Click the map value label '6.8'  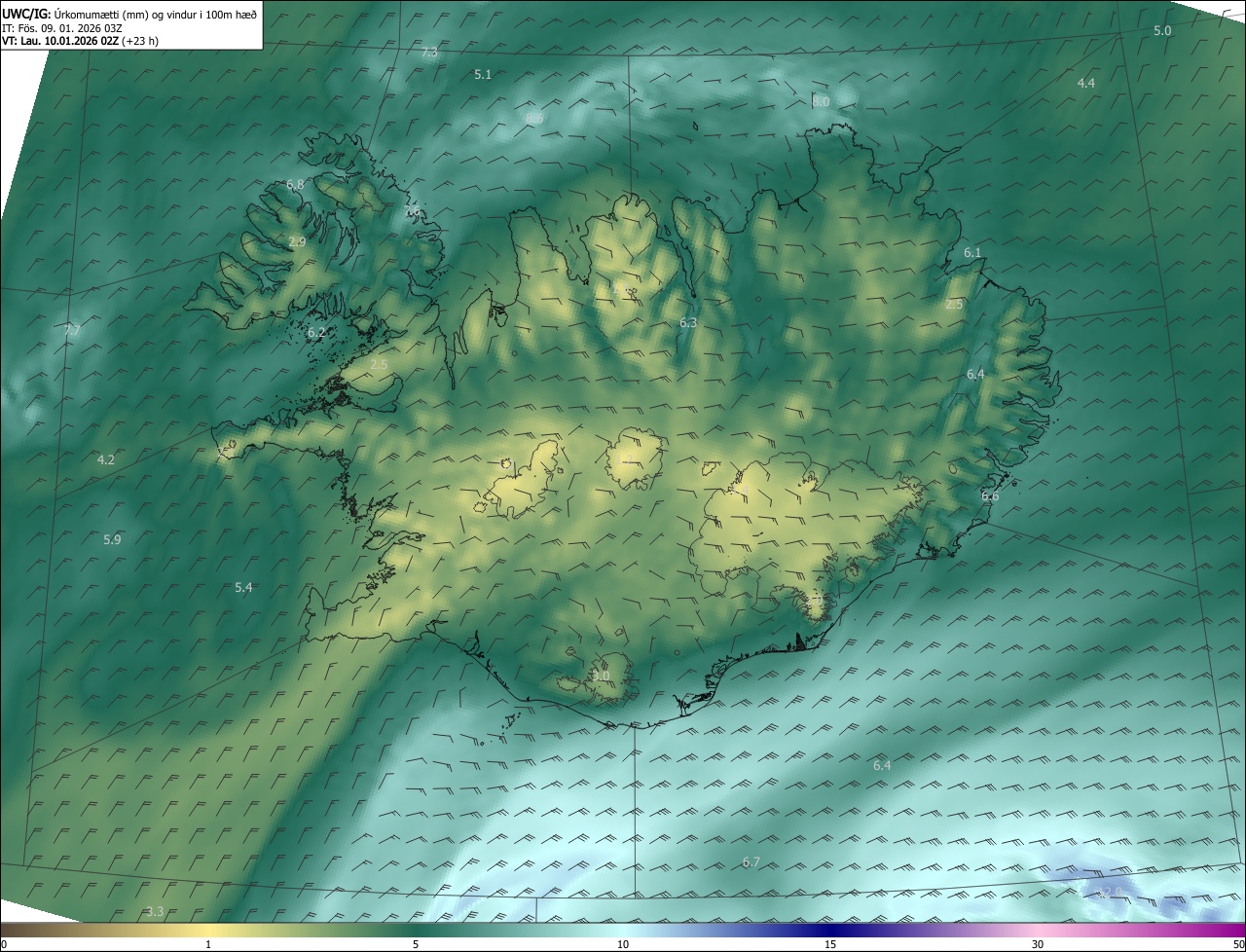point(295,185)
